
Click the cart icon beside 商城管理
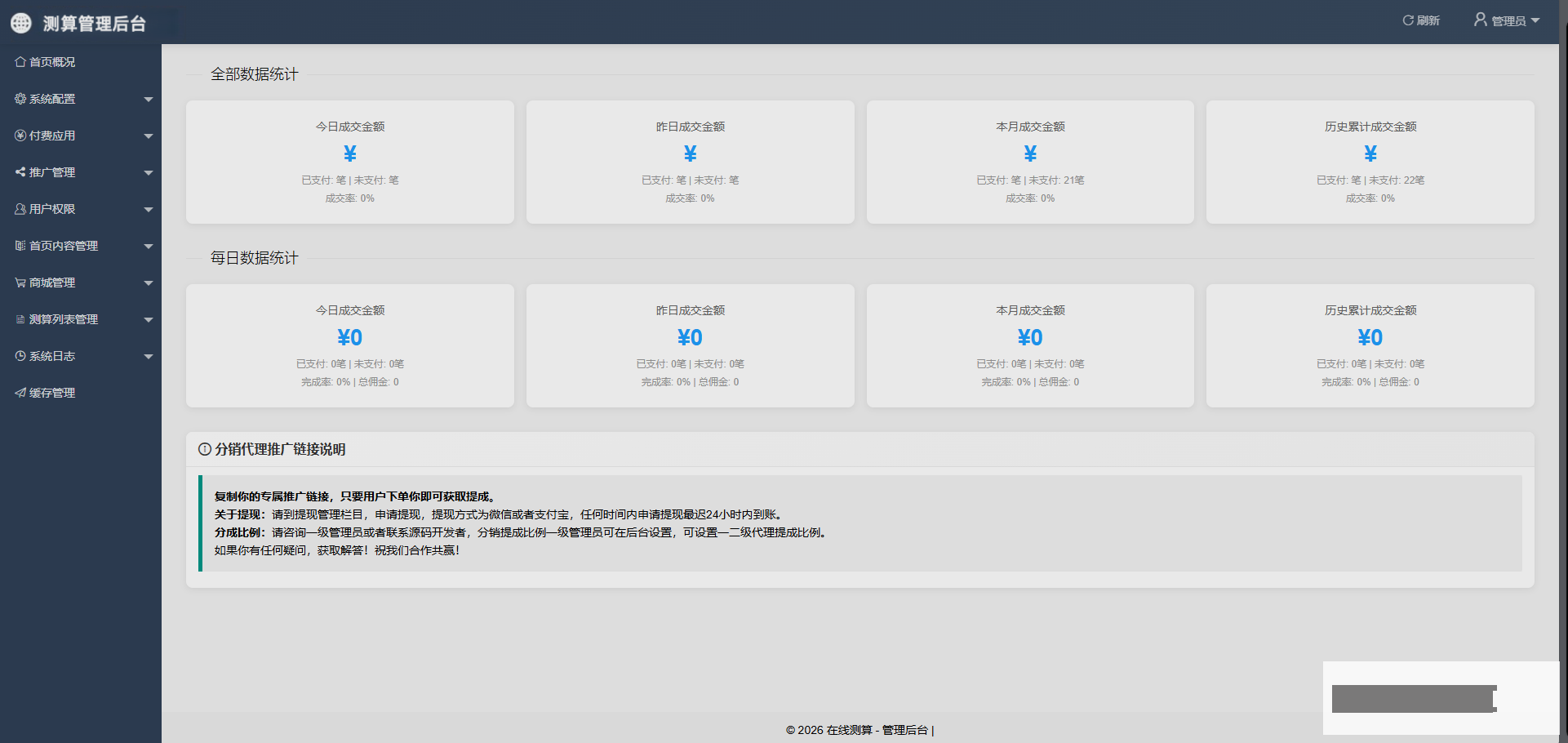tap(20, 283)
